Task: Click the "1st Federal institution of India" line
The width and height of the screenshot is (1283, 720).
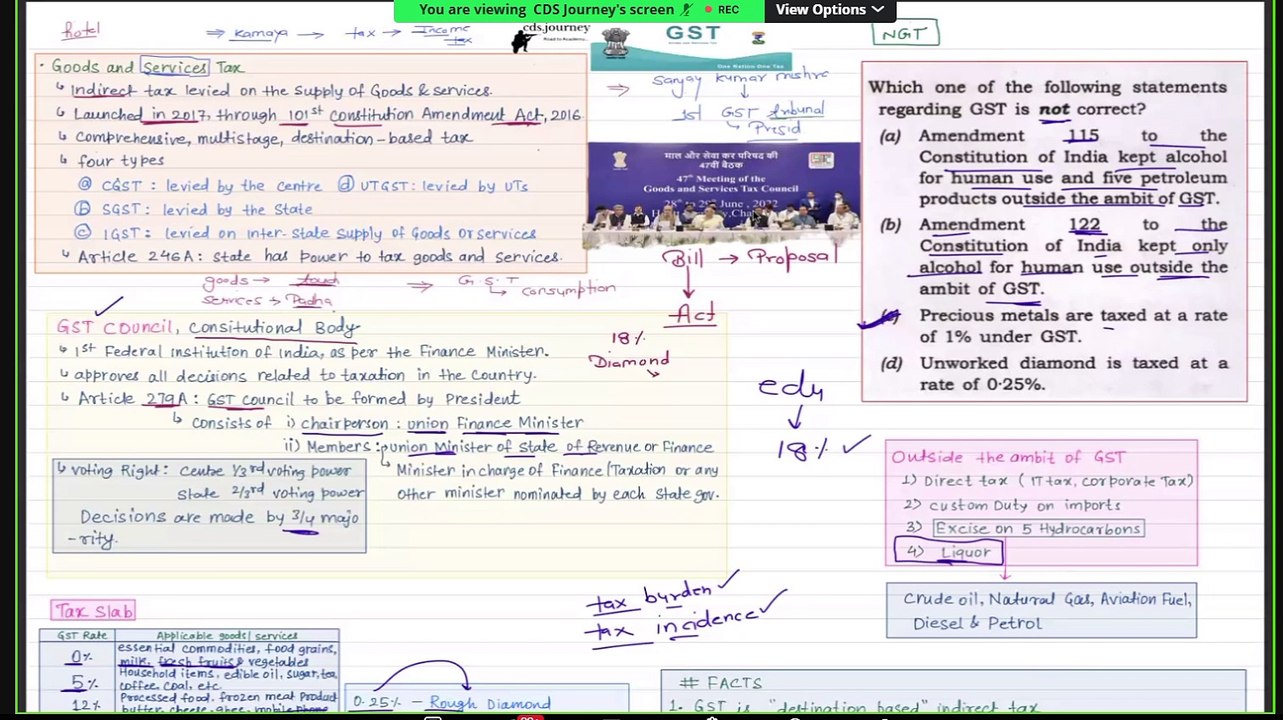Action: [x=312, y=351]
